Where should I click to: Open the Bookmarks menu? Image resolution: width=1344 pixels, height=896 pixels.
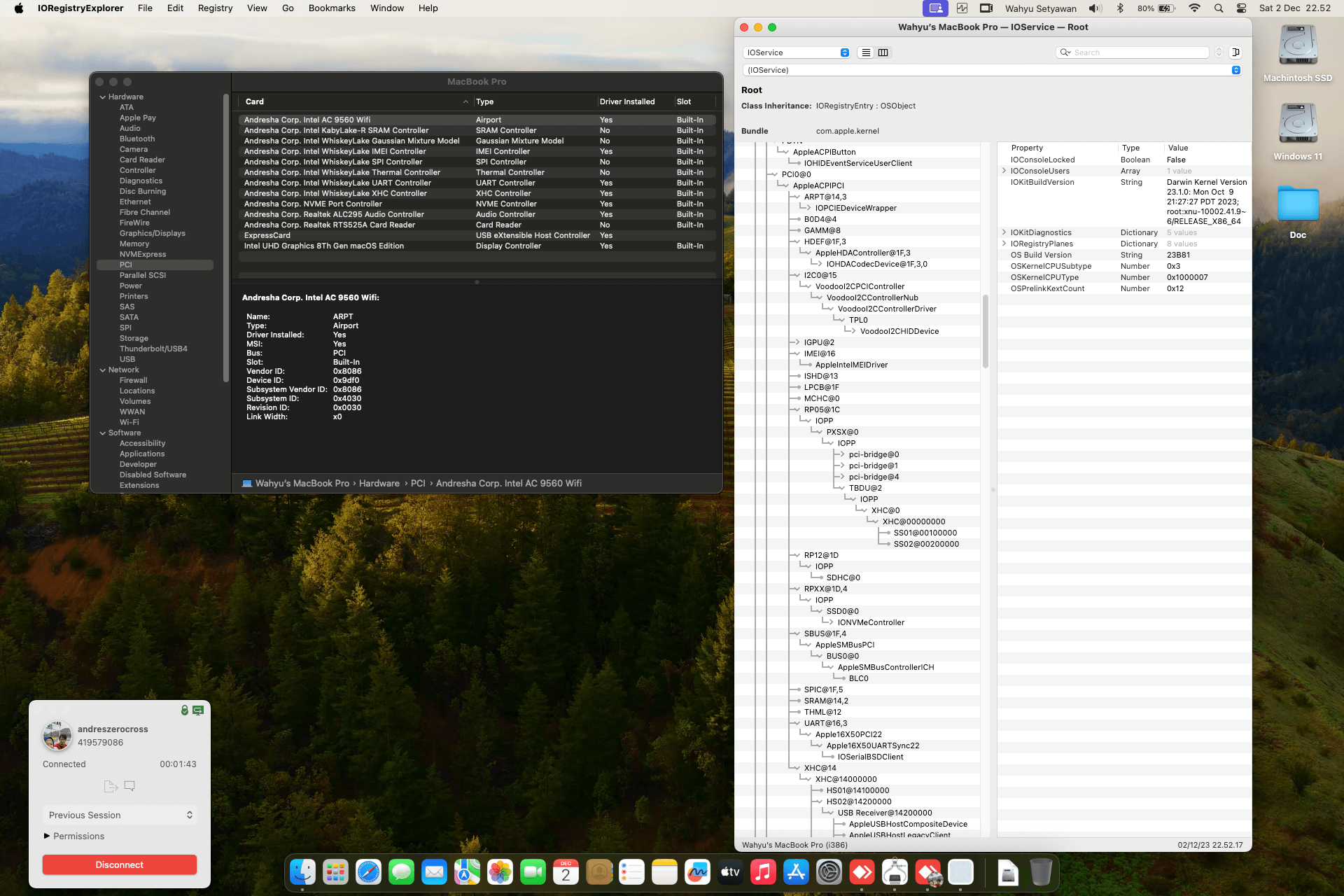tap(332, 8)
